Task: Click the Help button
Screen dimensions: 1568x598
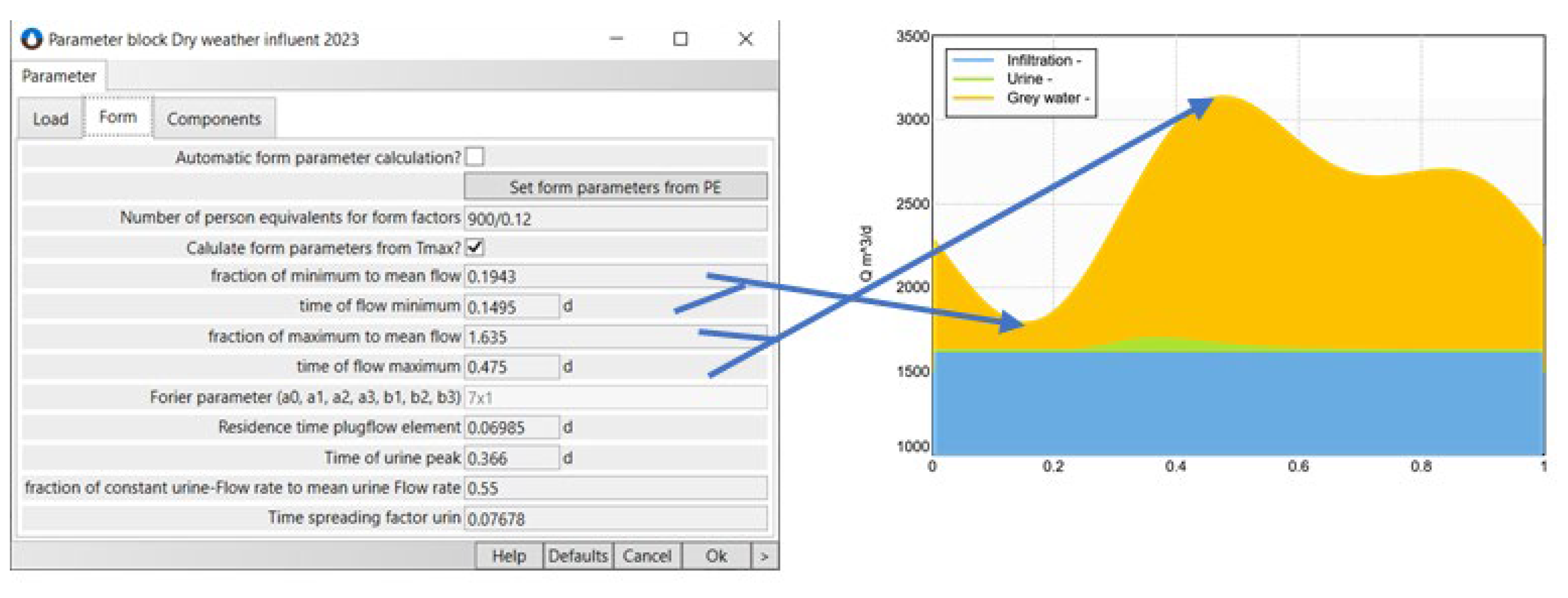Action: [508, 556]
